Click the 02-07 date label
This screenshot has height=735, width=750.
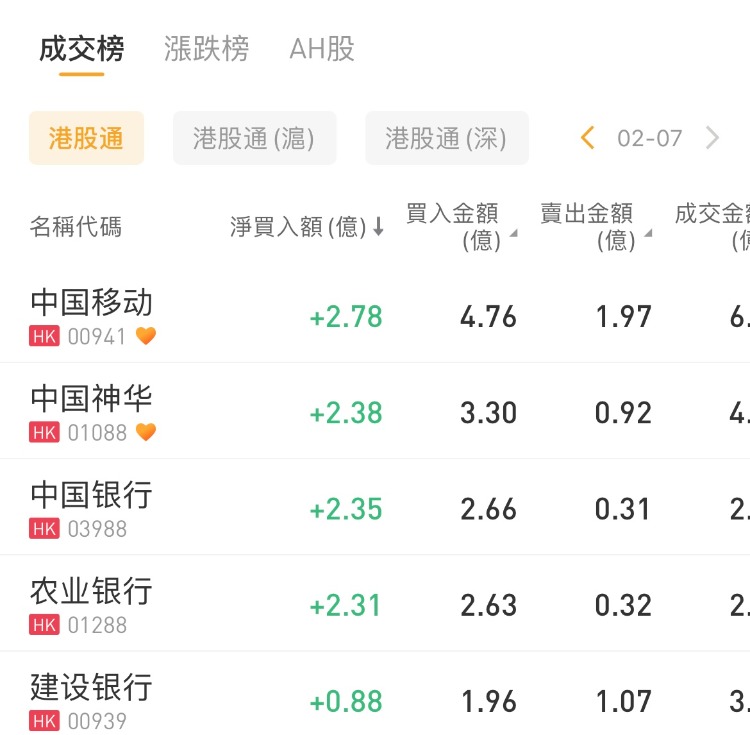pyautogui.click(x=650, y=138)
